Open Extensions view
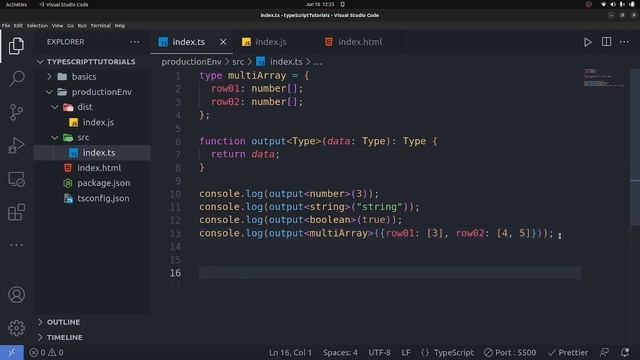Screen dimensions: 640x360 16,212
